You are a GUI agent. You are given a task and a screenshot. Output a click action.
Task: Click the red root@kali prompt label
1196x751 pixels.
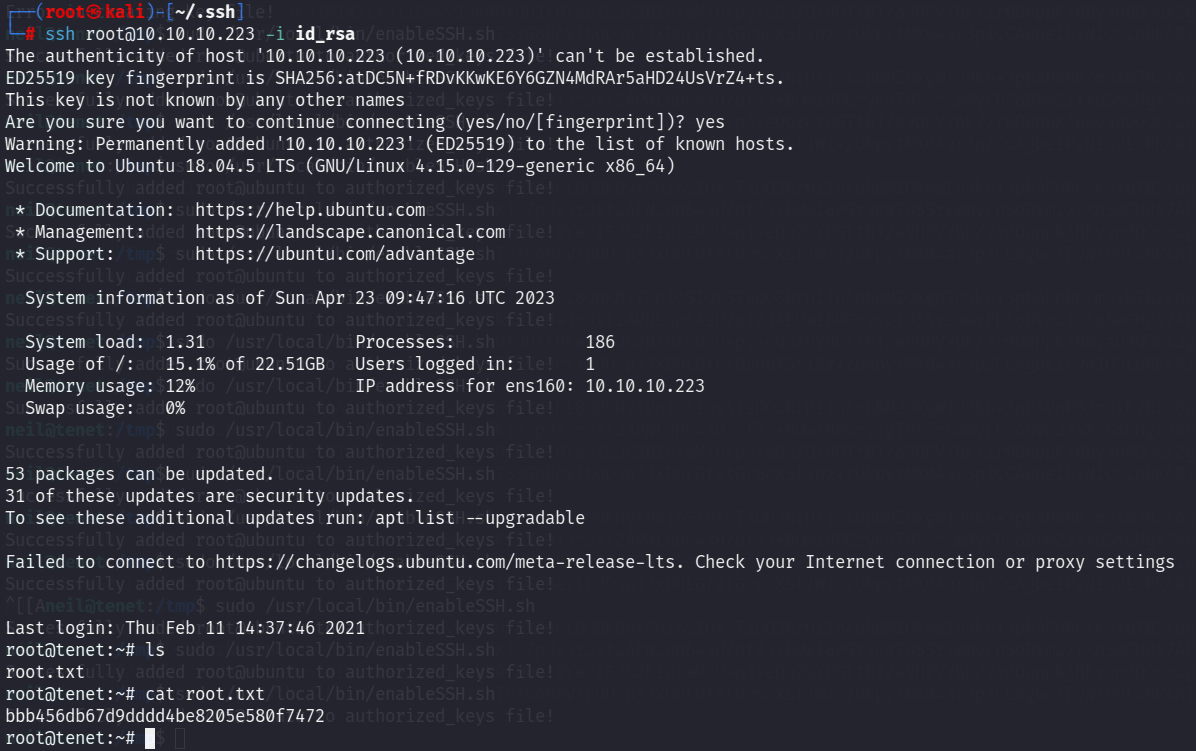[x=95, y=12]
